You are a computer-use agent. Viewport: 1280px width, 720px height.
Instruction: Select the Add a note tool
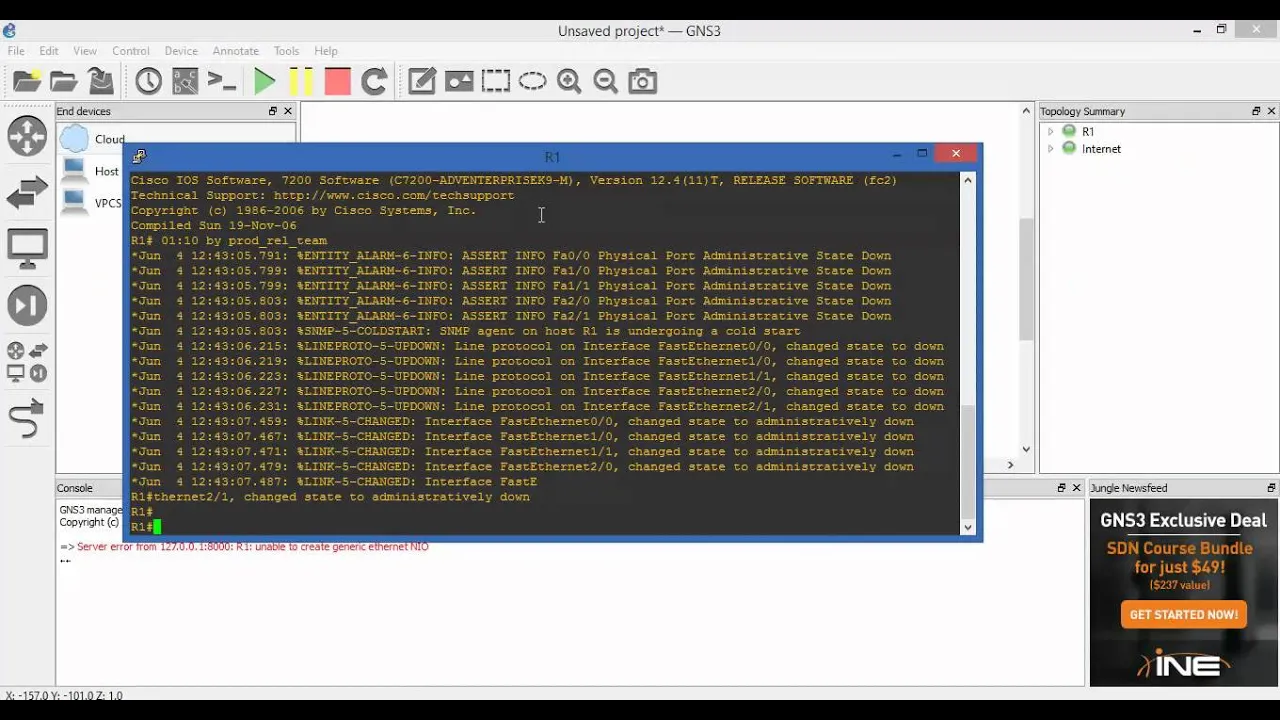(x=422, y=81)
